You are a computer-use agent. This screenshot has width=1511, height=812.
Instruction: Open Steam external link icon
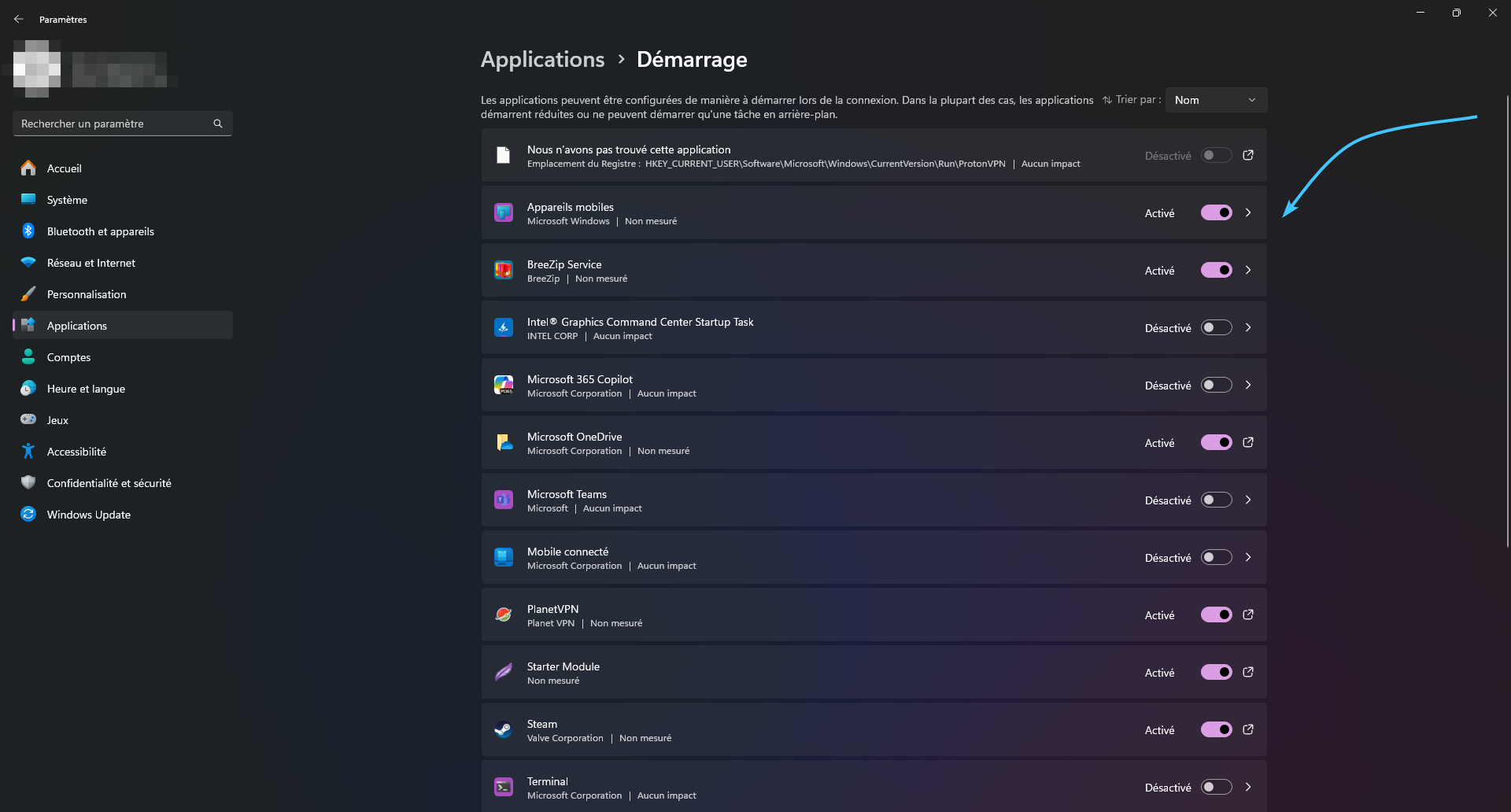(1248, 729)
